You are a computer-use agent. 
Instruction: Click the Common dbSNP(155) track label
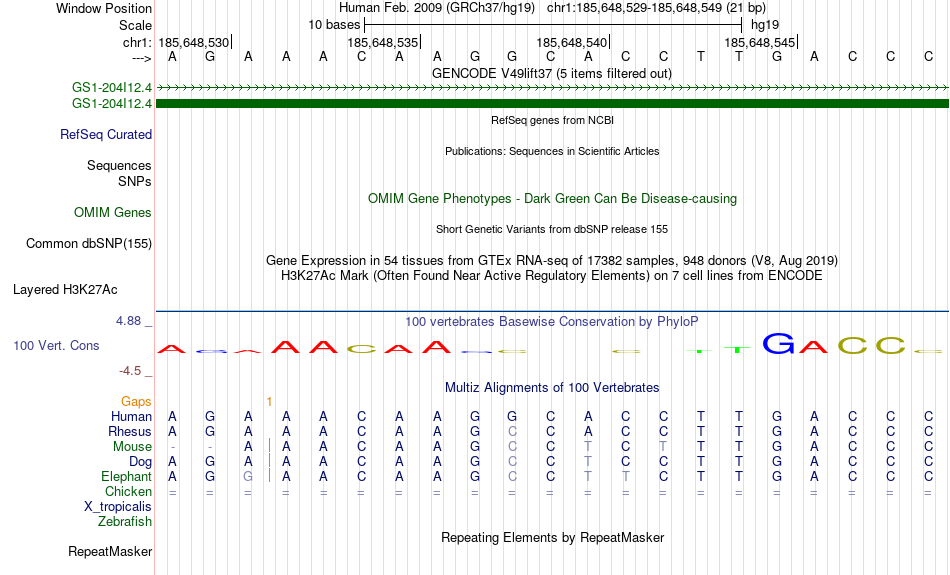point(89,244)
